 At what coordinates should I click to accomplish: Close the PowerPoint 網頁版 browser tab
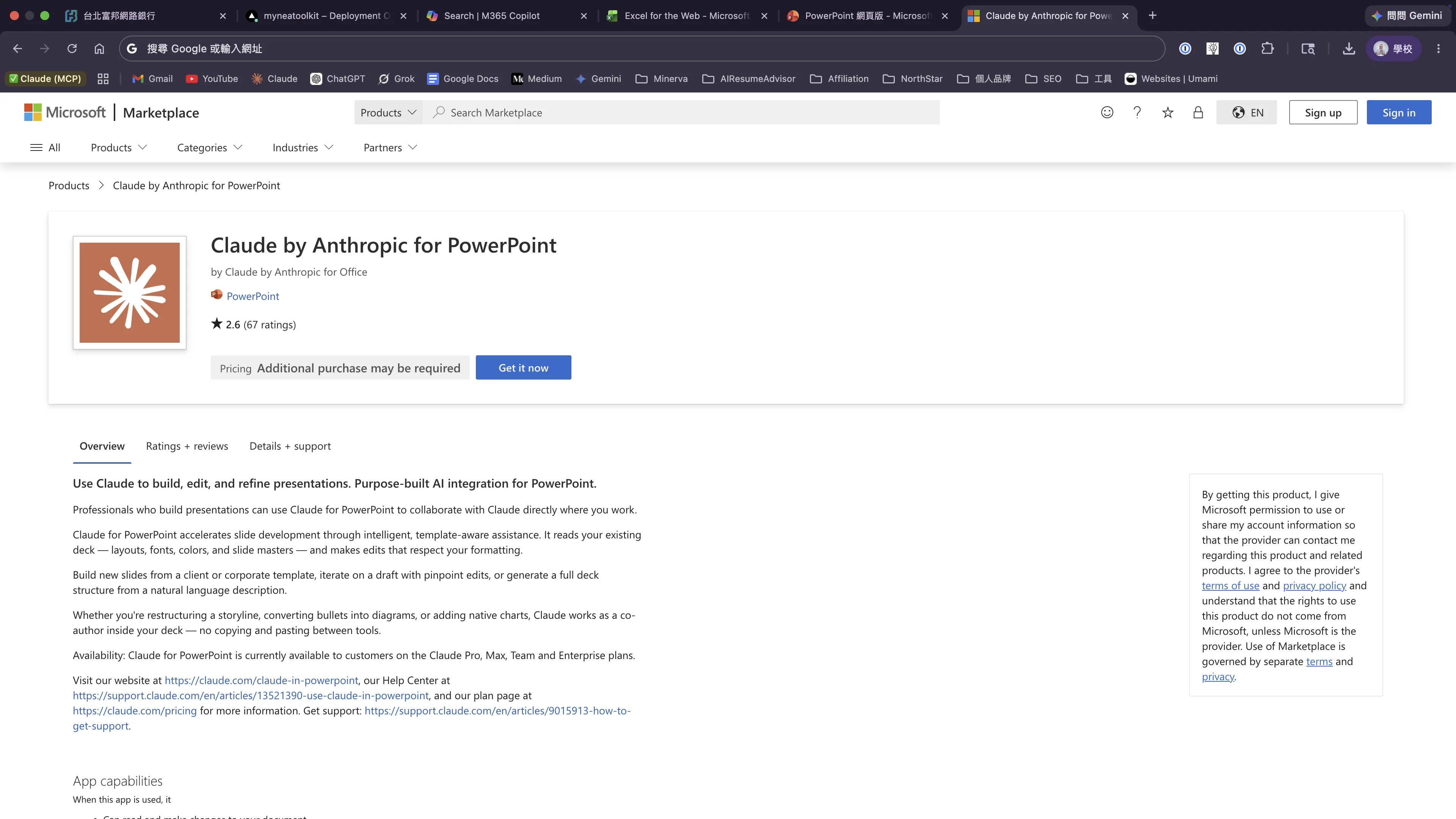945,16
